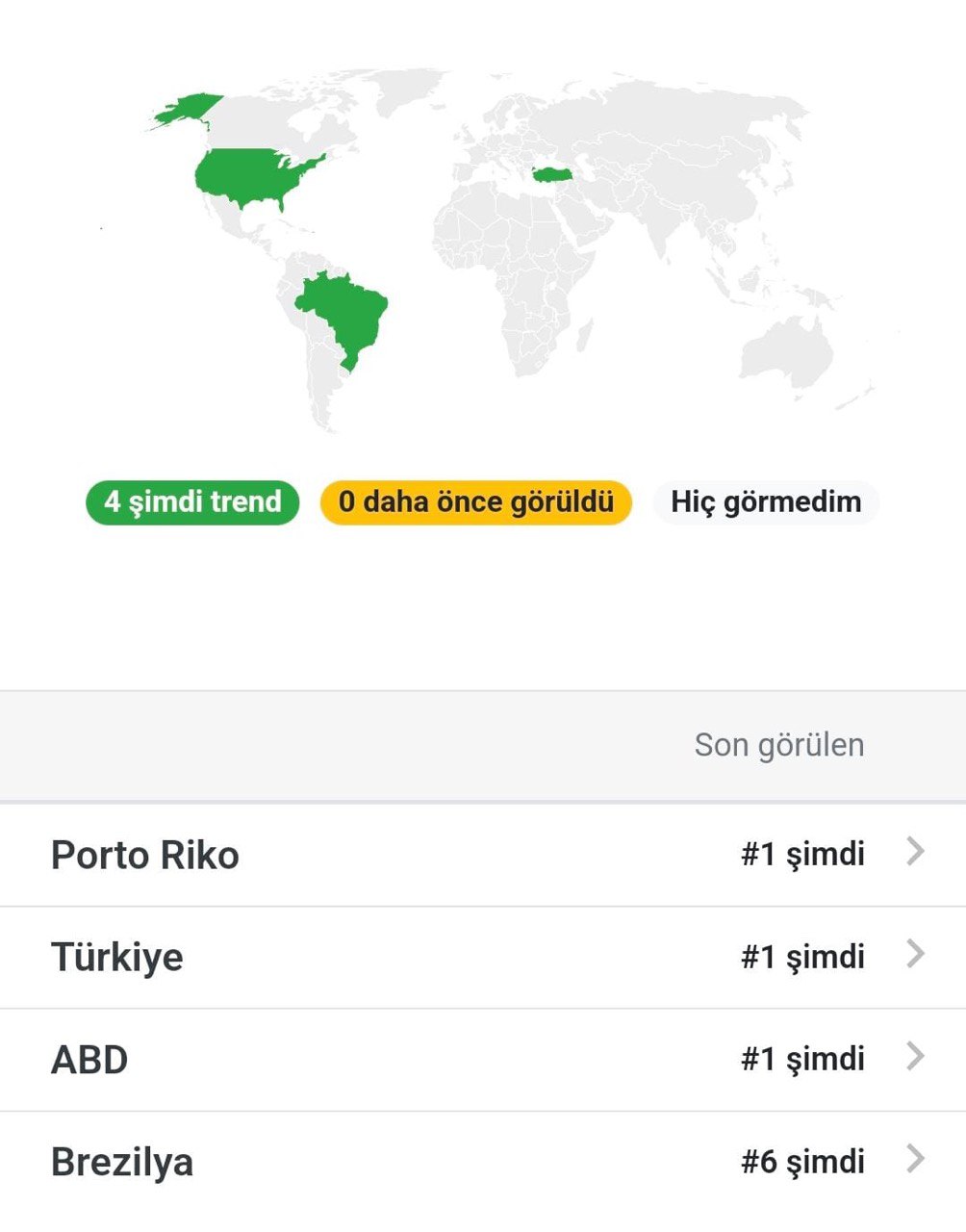Click the '#6 şimdi' rank for Brezilya
This screenshot has width=966, height=1232.
click(x=802, y=1162)
